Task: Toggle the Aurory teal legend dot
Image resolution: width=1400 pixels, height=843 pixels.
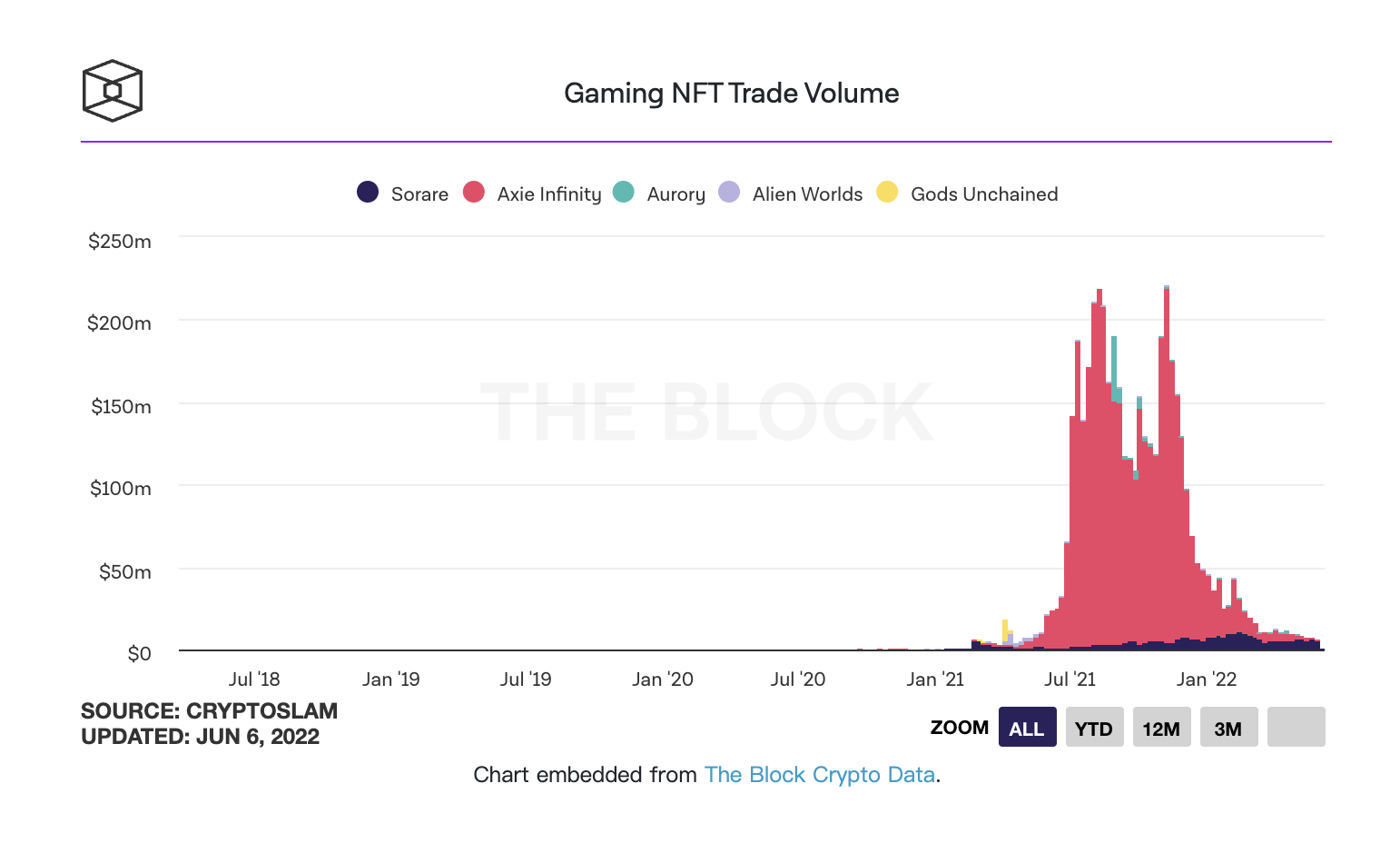Action: coord(623,192)
